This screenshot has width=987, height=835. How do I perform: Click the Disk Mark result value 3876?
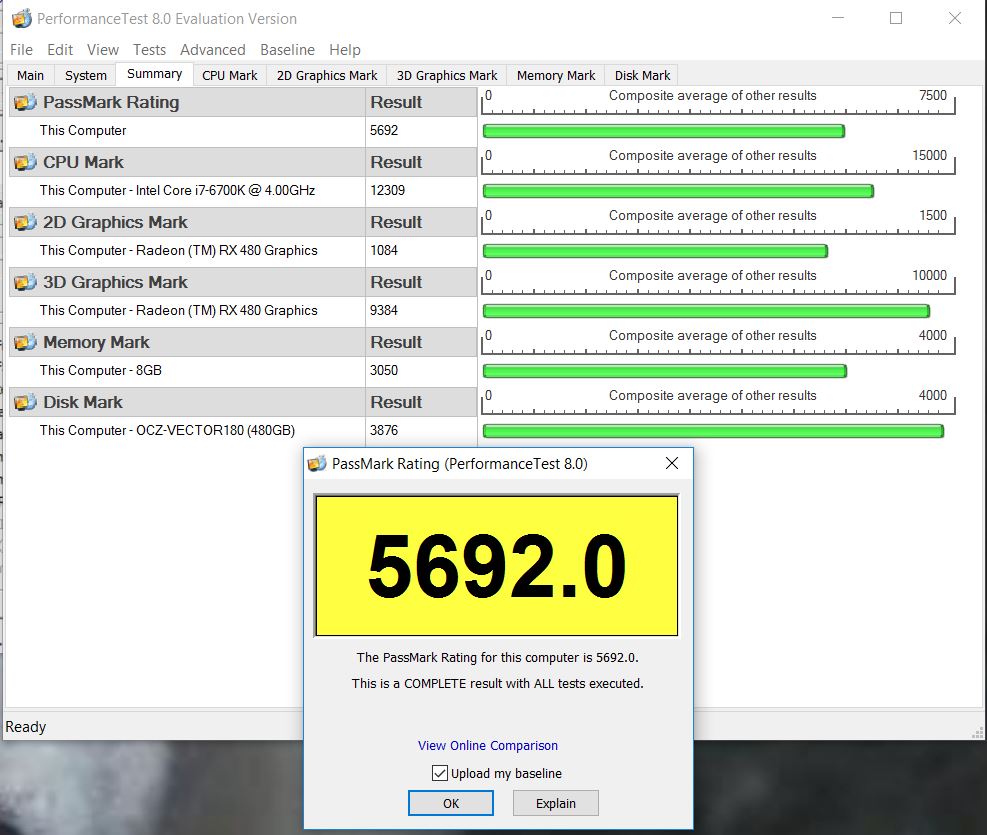pos(384,430)
